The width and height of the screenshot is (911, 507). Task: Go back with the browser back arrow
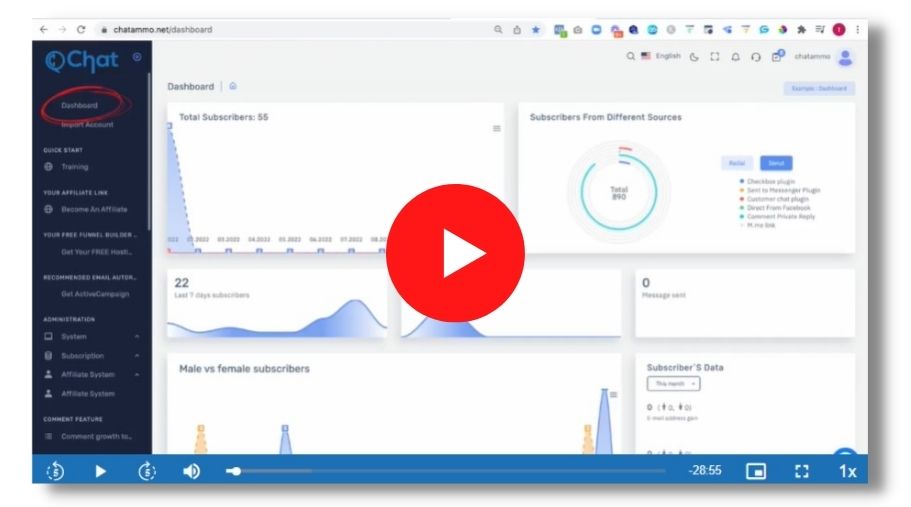(x=44, y=30)
